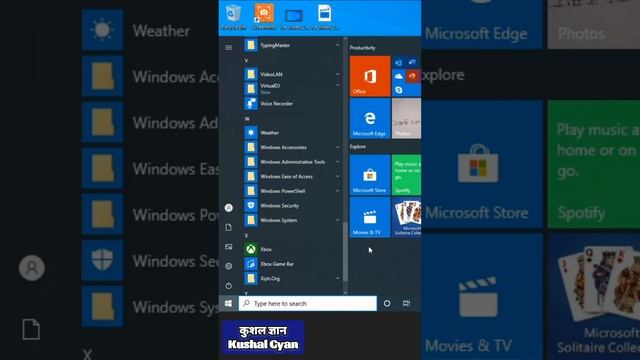Open Settings gear in the Start rail
The height and width of the screenshot is (360, 640).
pos(229,266)
